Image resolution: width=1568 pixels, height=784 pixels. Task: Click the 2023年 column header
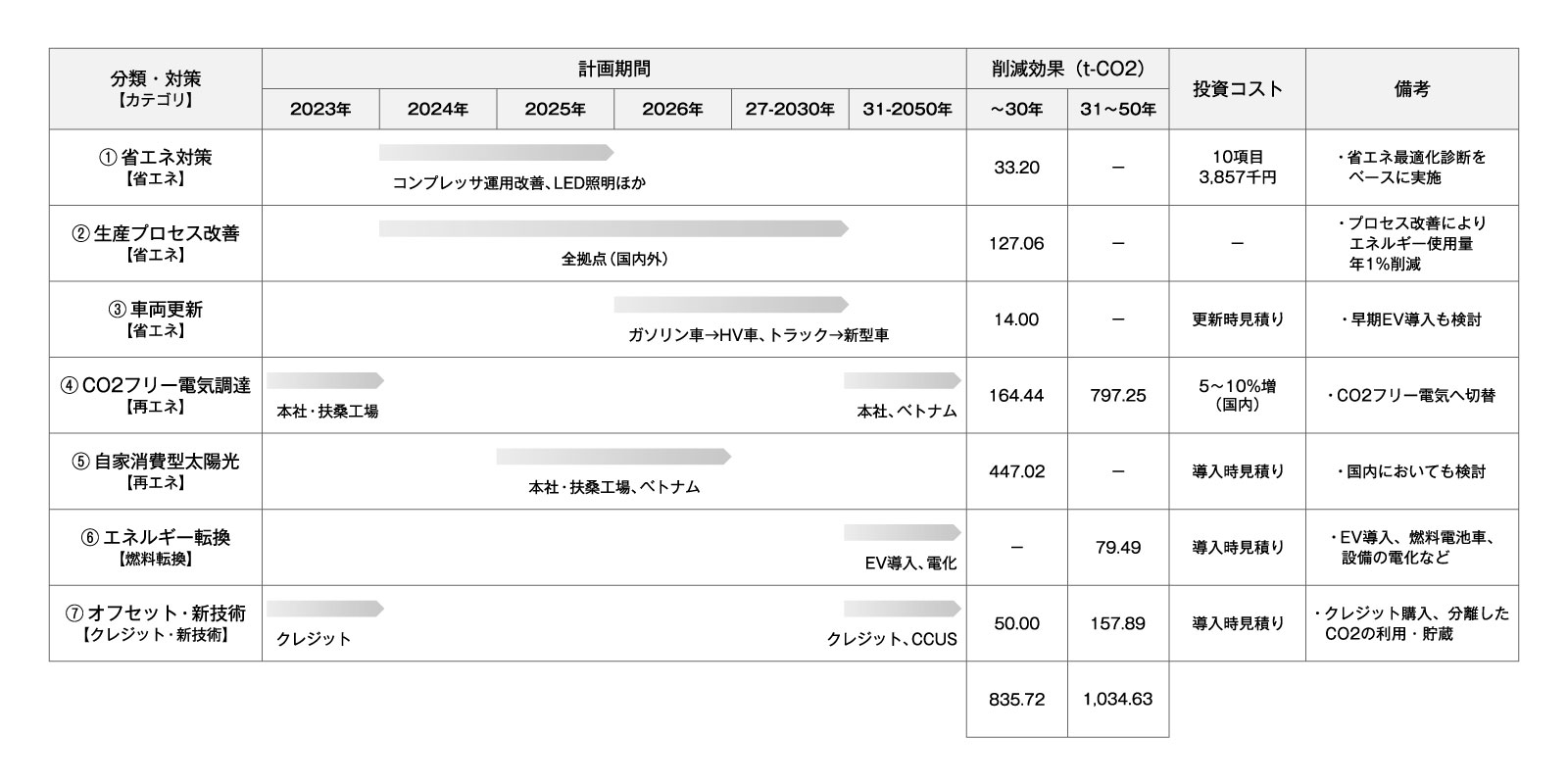coord(320,109)
